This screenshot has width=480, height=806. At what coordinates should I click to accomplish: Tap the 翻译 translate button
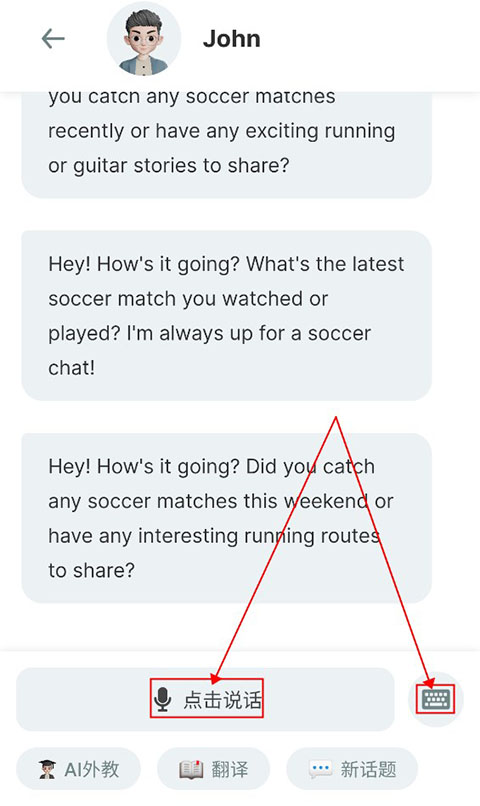(213, 769)
